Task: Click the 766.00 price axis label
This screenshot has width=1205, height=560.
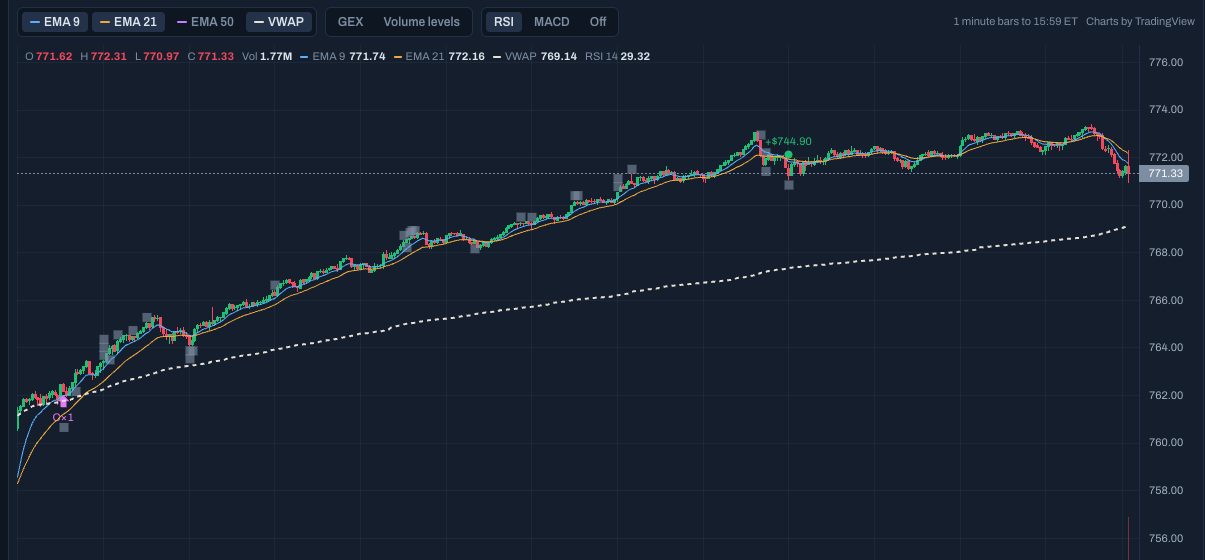Action: [x=1166, y=300]
